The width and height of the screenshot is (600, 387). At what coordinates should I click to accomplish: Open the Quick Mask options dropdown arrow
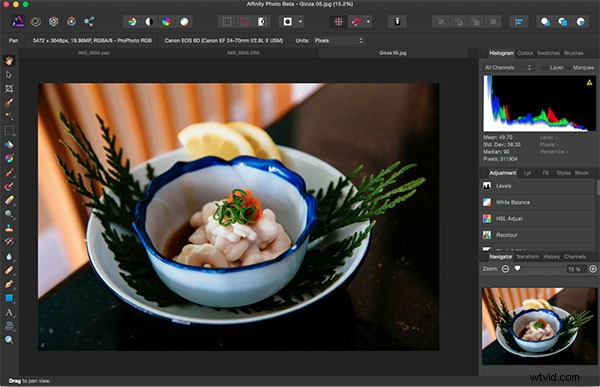pyautogui.click(x=301, y=22)
